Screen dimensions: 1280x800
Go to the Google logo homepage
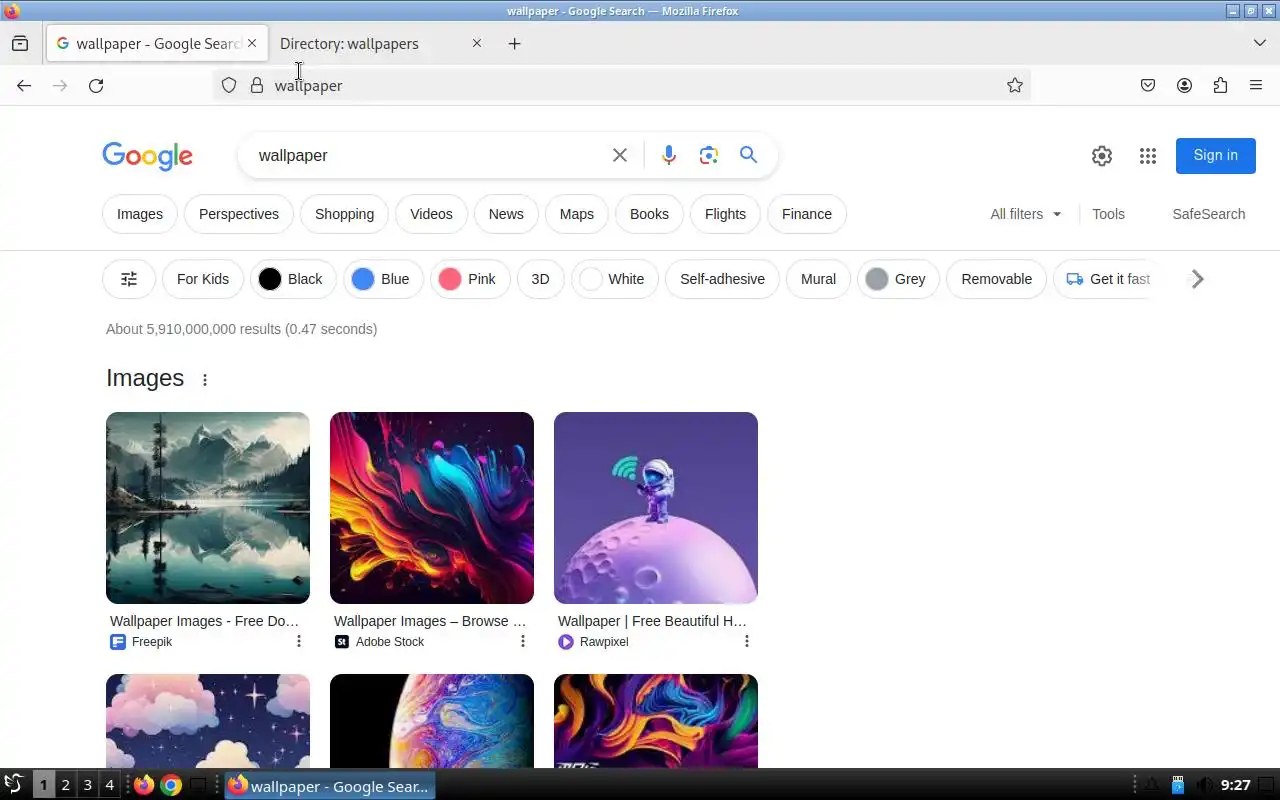(x=147, y=156)
